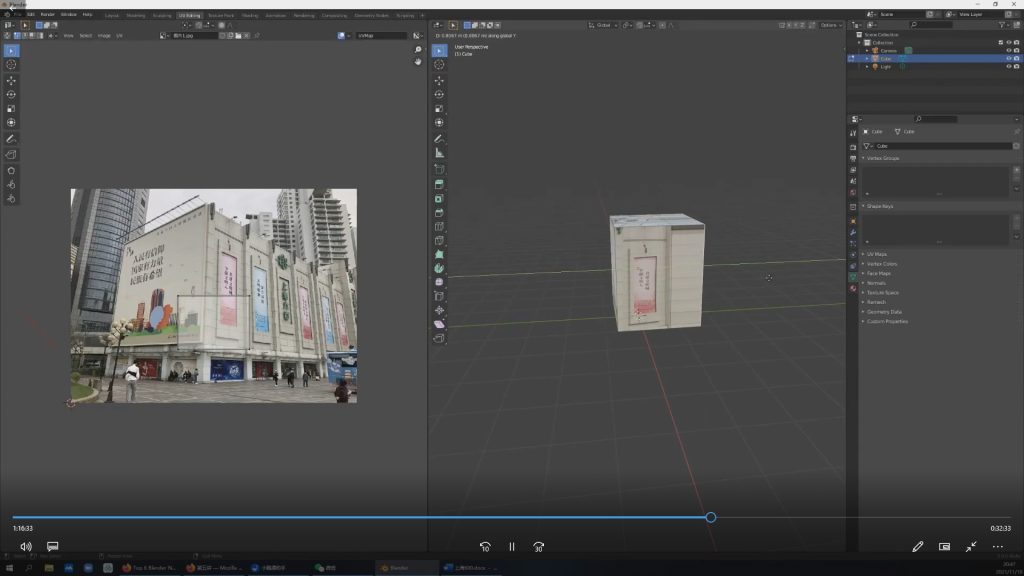Toggle Light visibility eye in the outliner
This screenshot has width=1024, height=576.
click(x=1007, y=67)
